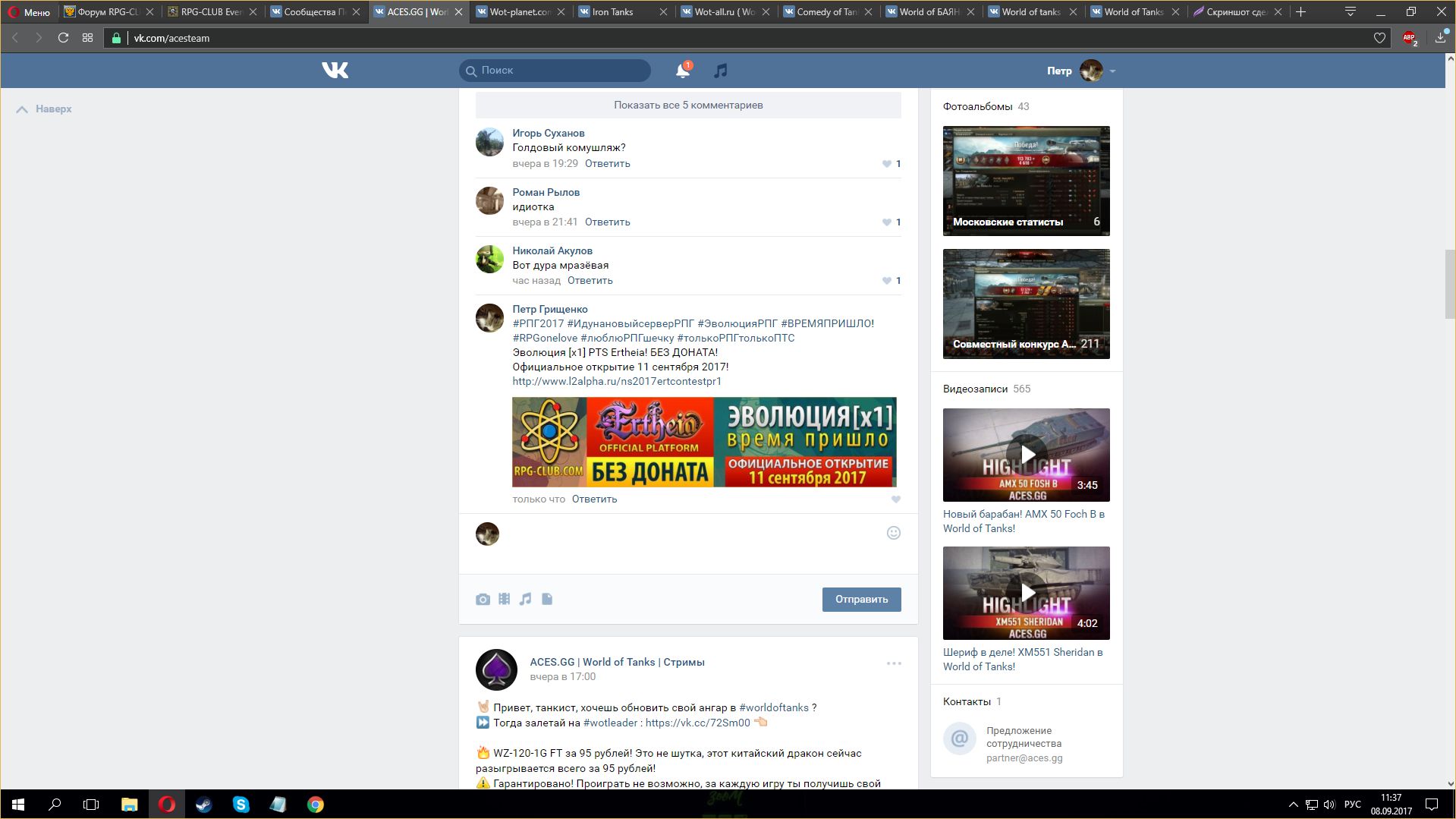Open the Windows Start menu
This screenshot has height=819, width=1456.
[18, 805]
